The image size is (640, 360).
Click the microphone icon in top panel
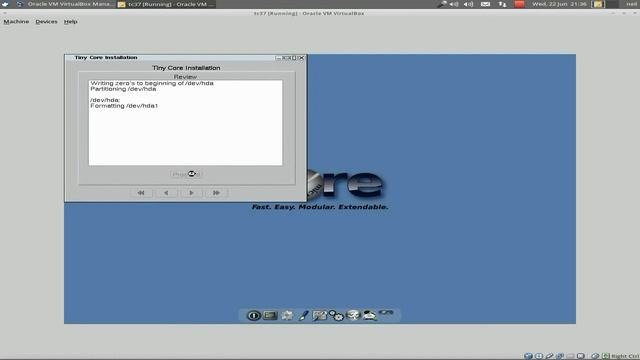(442, 4)
